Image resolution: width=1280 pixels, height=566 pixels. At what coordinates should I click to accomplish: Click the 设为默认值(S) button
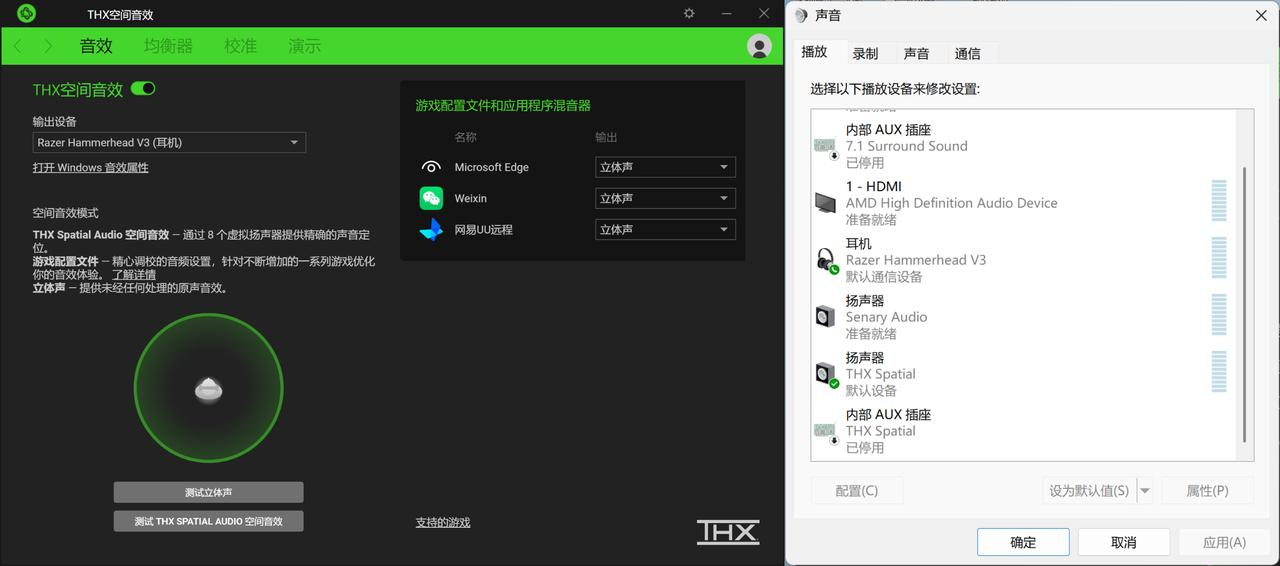(1089, 491)
